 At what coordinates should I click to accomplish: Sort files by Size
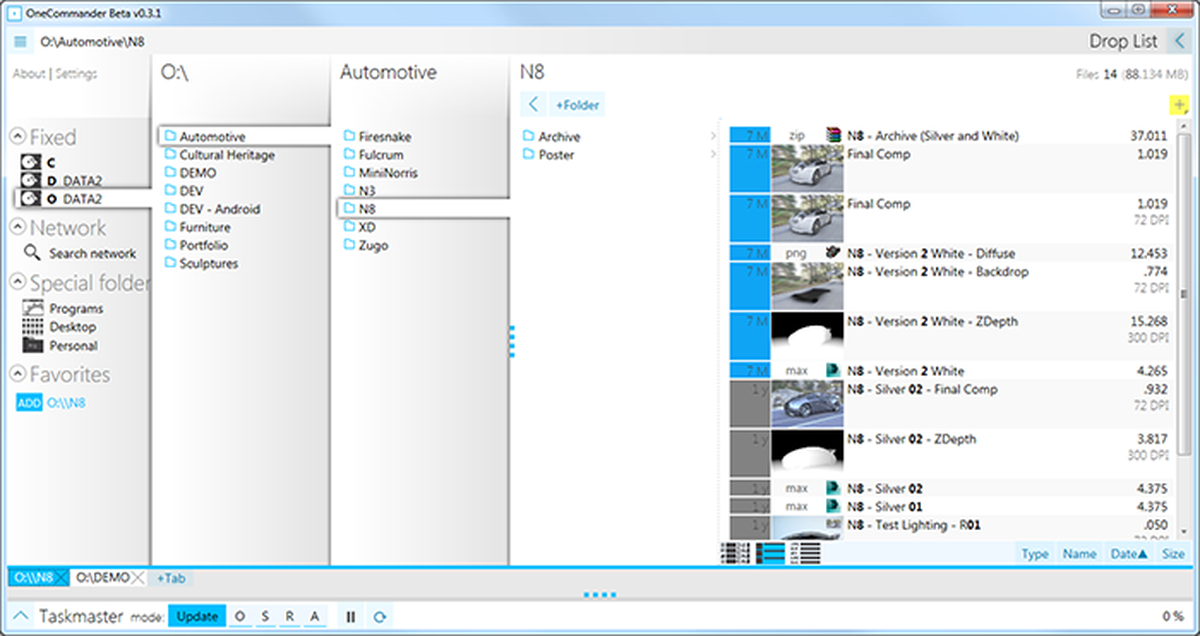pos(1173,553)
